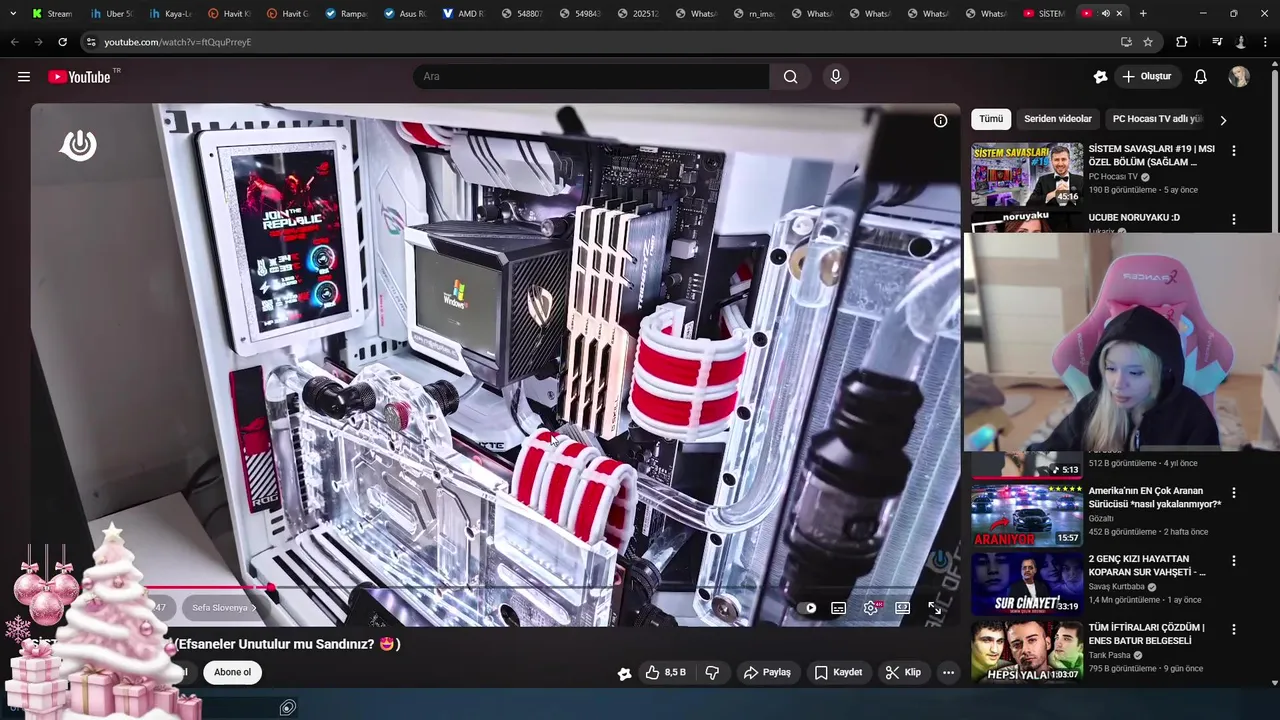Open more actions ellipsis below video
Screen dimensions: 1280x720
(x=948, y=673)
